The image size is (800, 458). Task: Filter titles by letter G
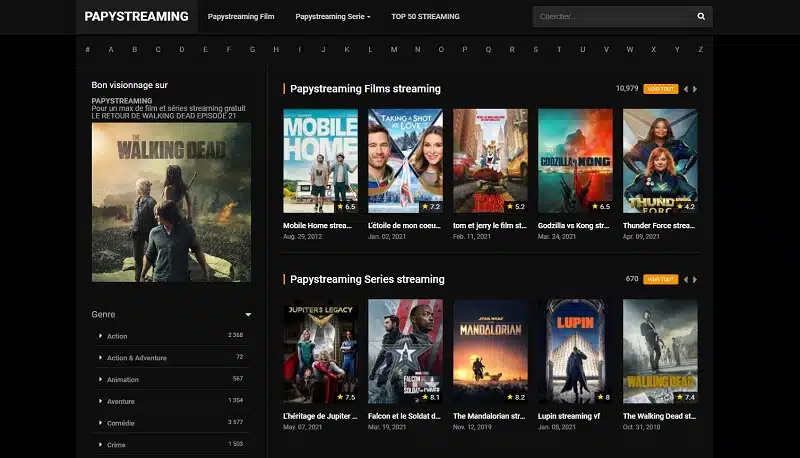[253, 49]
